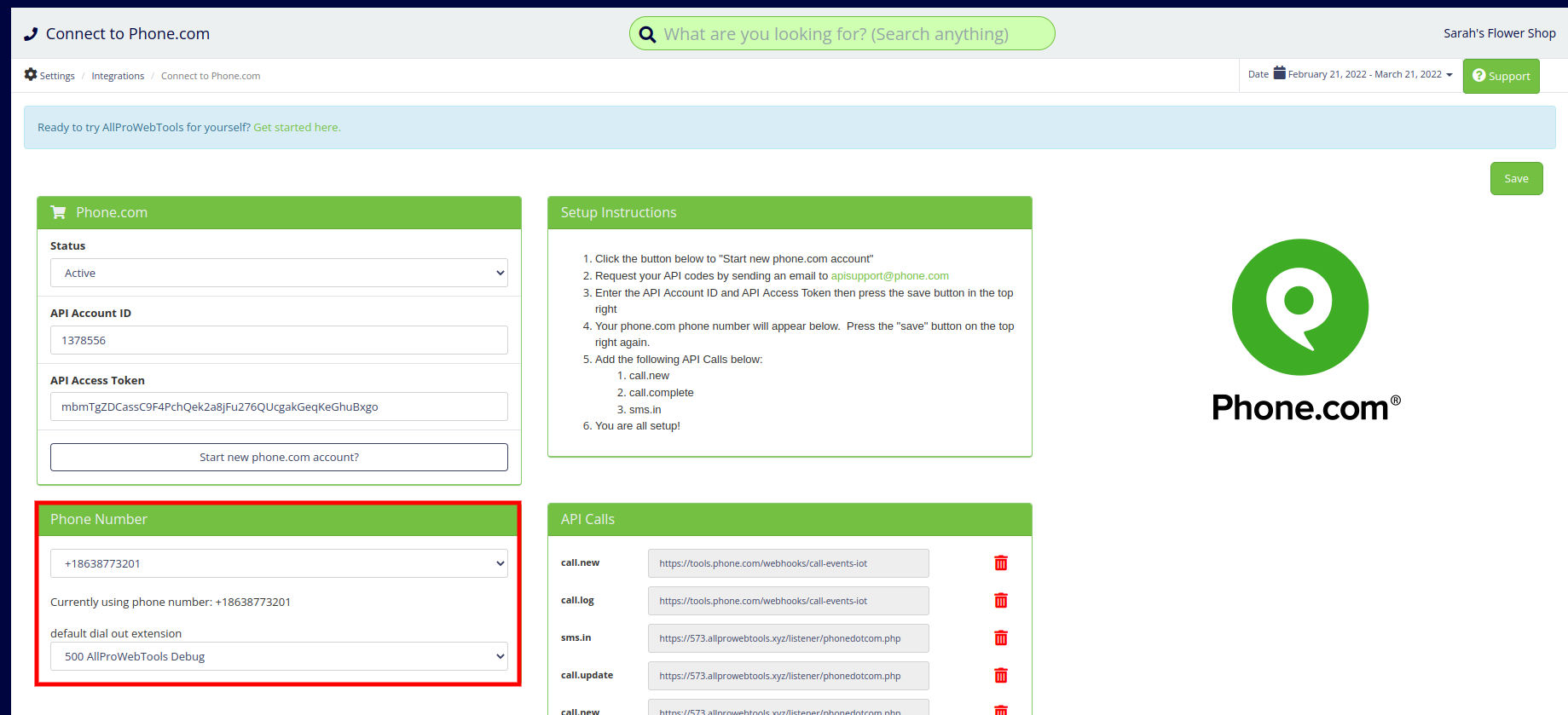
Task: Focus the search anything field
Action: [842, 34]
